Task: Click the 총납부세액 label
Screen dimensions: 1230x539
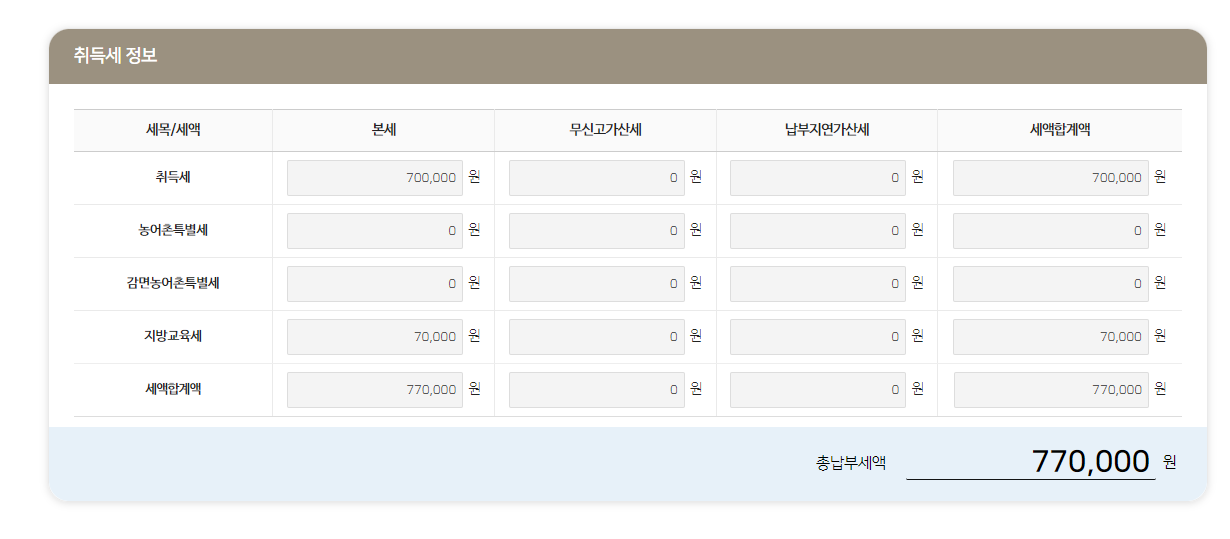Action: tap(851, 463)
